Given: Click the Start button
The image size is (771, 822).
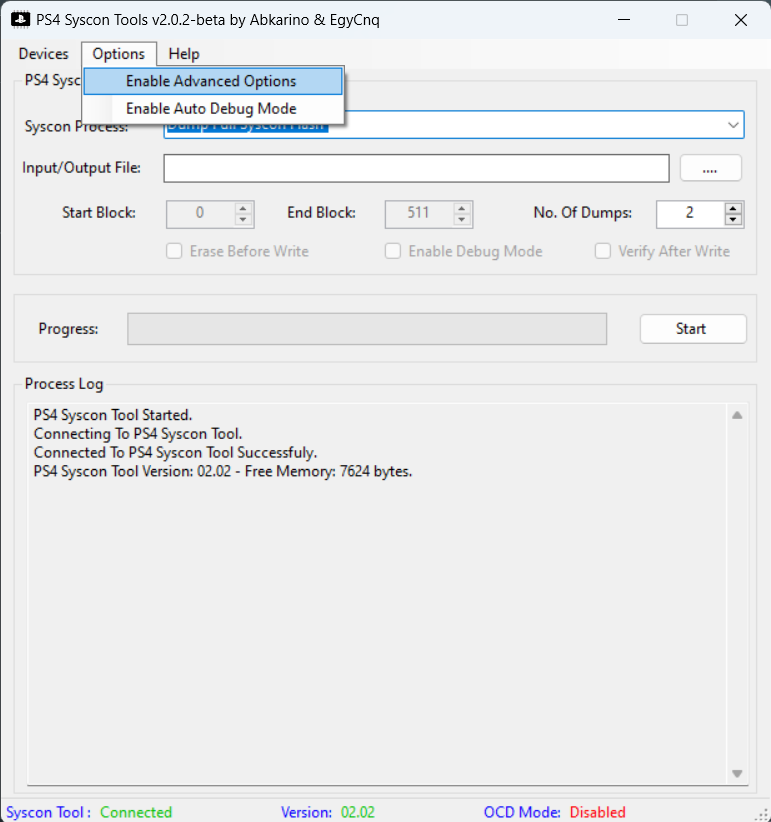Looking at the screenshot, I should [693, 329].
